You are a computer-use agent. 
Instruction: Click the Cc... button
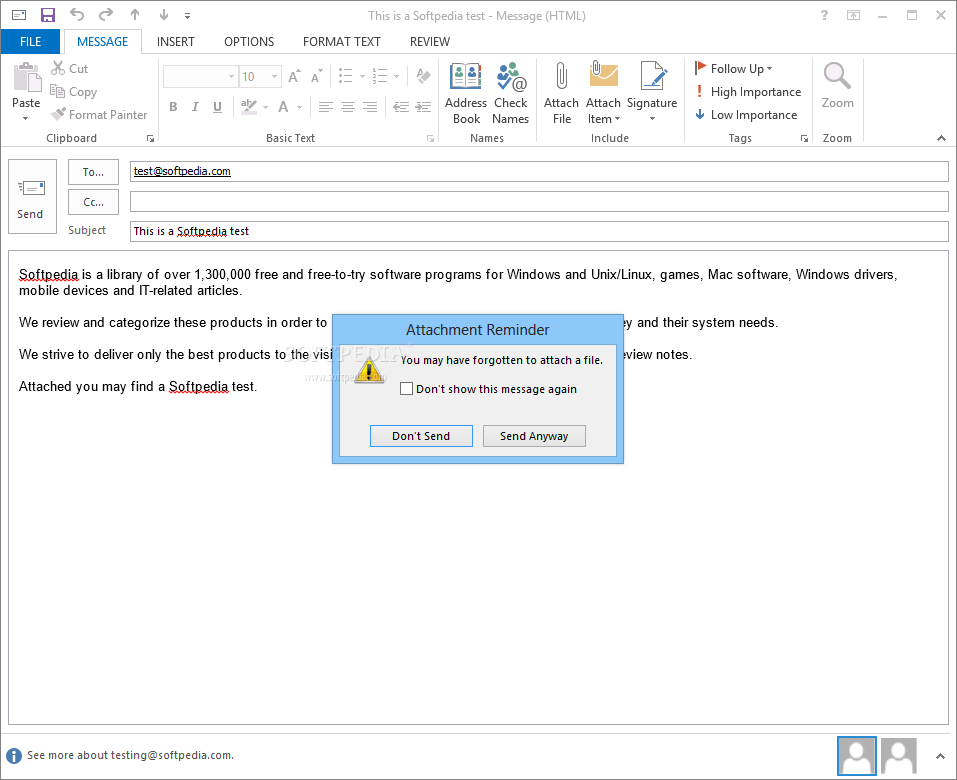93,202
